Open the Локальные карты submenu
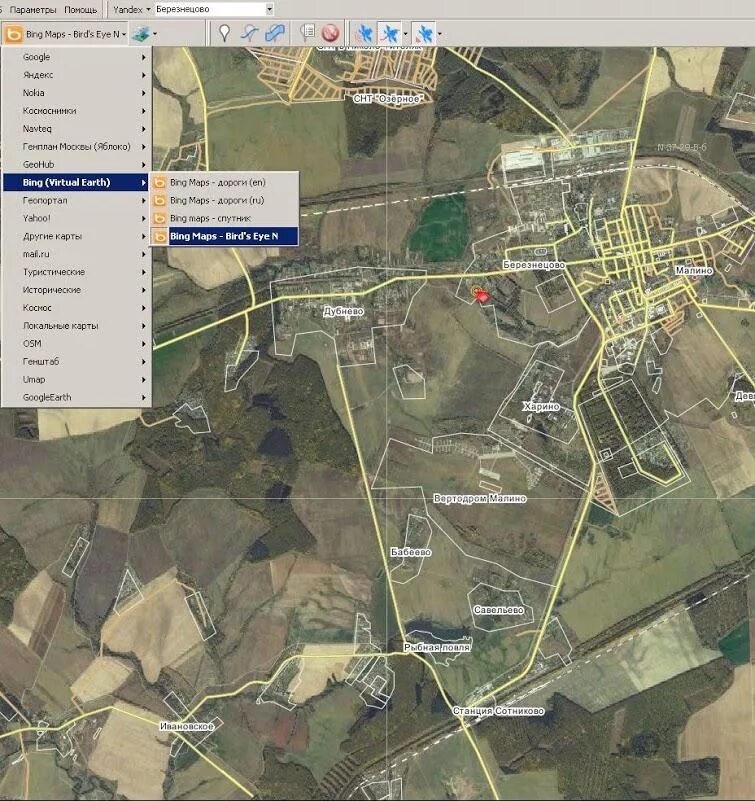Screen dimensions: 755x801 click(x=77, y=325)
